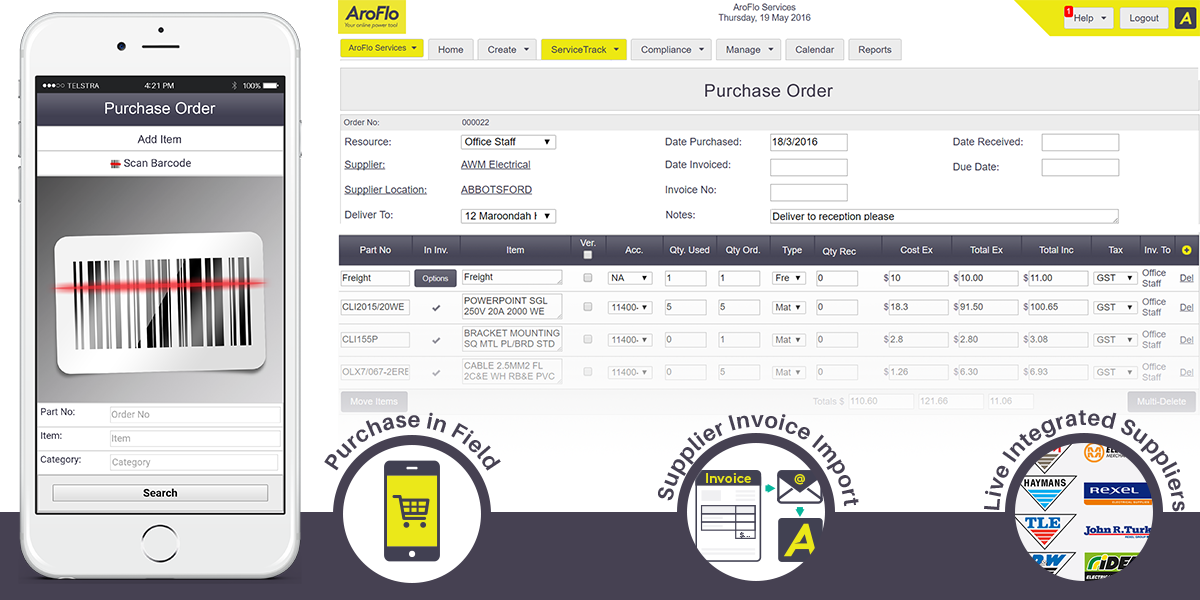Screen dimensions: 1200x600
Task: Click Del link for CLI155P row
Action: click(x=1187, y=339)
